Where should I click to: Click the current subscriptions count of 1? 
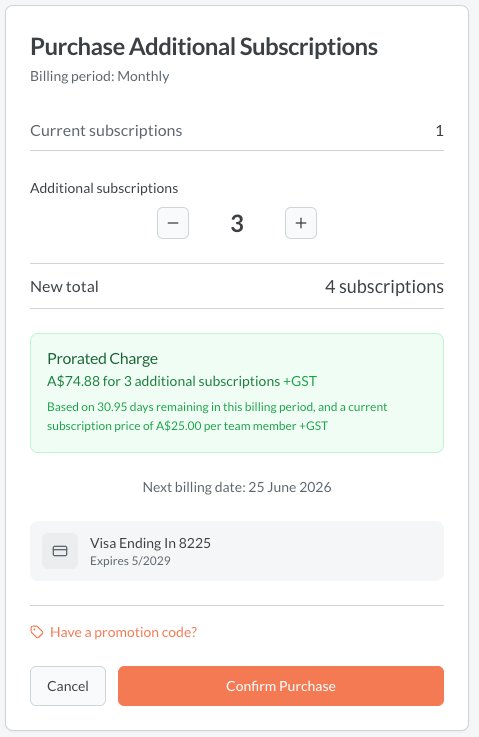pyautogui.click(x=440, y=131)
